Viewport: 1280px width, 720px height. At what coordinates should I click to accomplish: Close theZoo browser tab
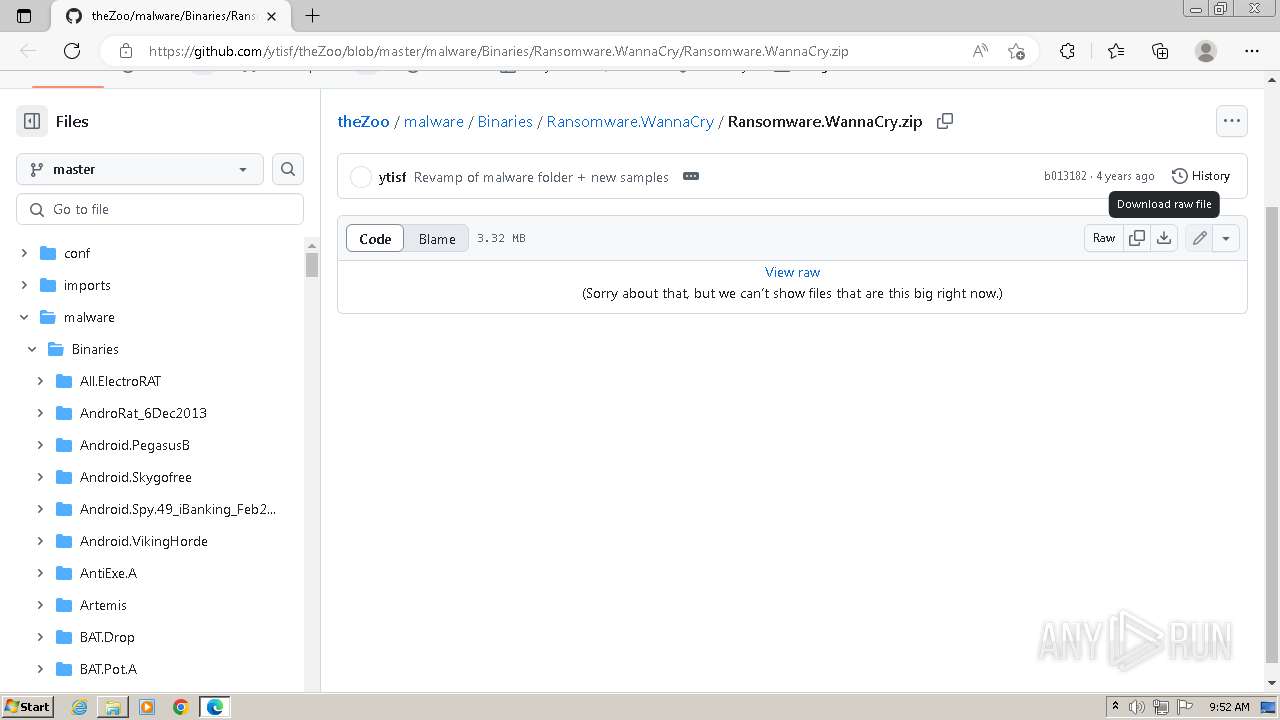[271, 16]
